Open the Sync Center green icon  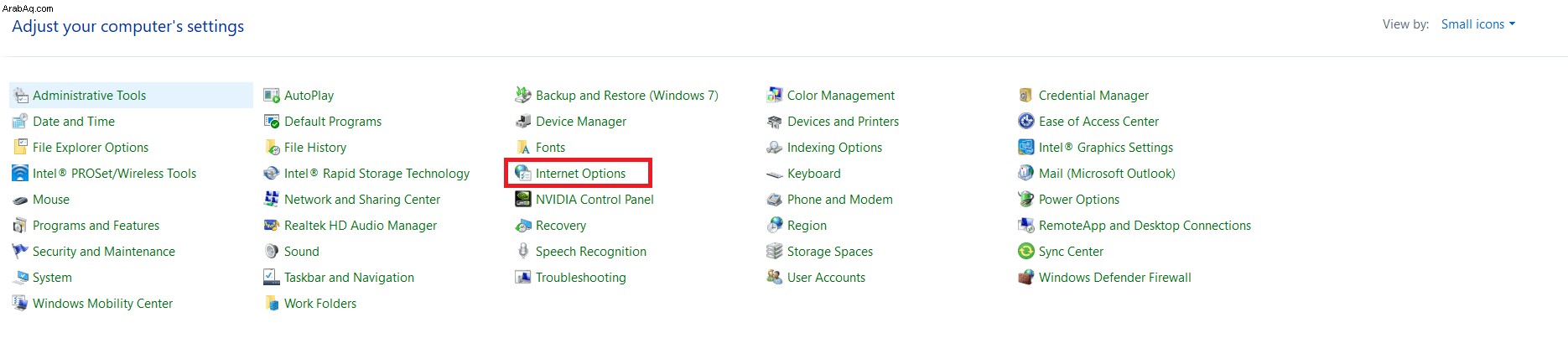[1025, 252]
